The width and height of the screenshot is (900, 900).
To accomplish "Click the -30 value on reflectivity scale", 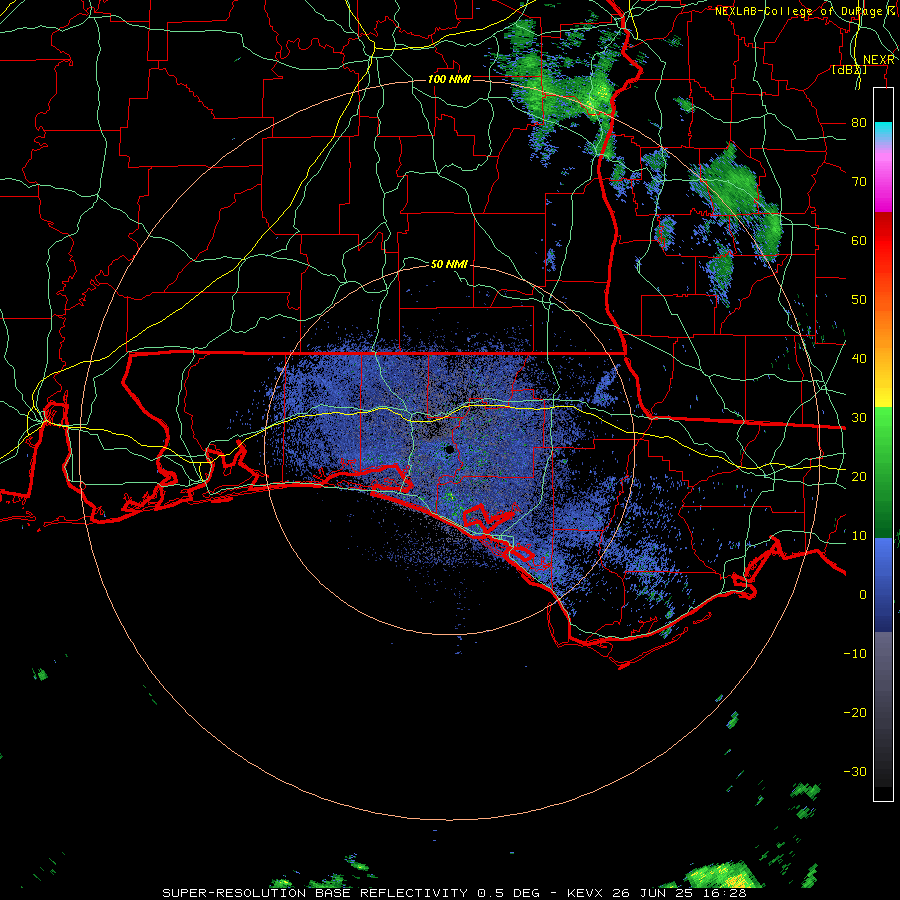I will click(855, 771).
